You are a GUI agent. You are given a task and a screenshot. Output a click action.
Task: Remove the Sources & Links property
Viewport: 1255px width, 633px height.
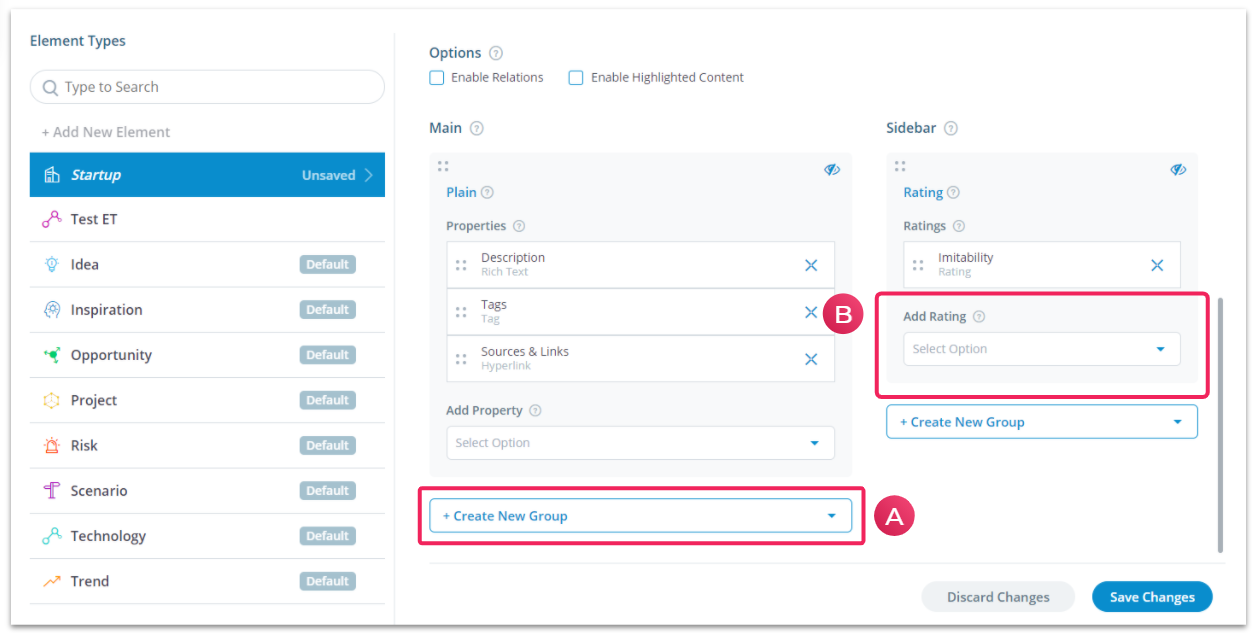coord(811,359)
